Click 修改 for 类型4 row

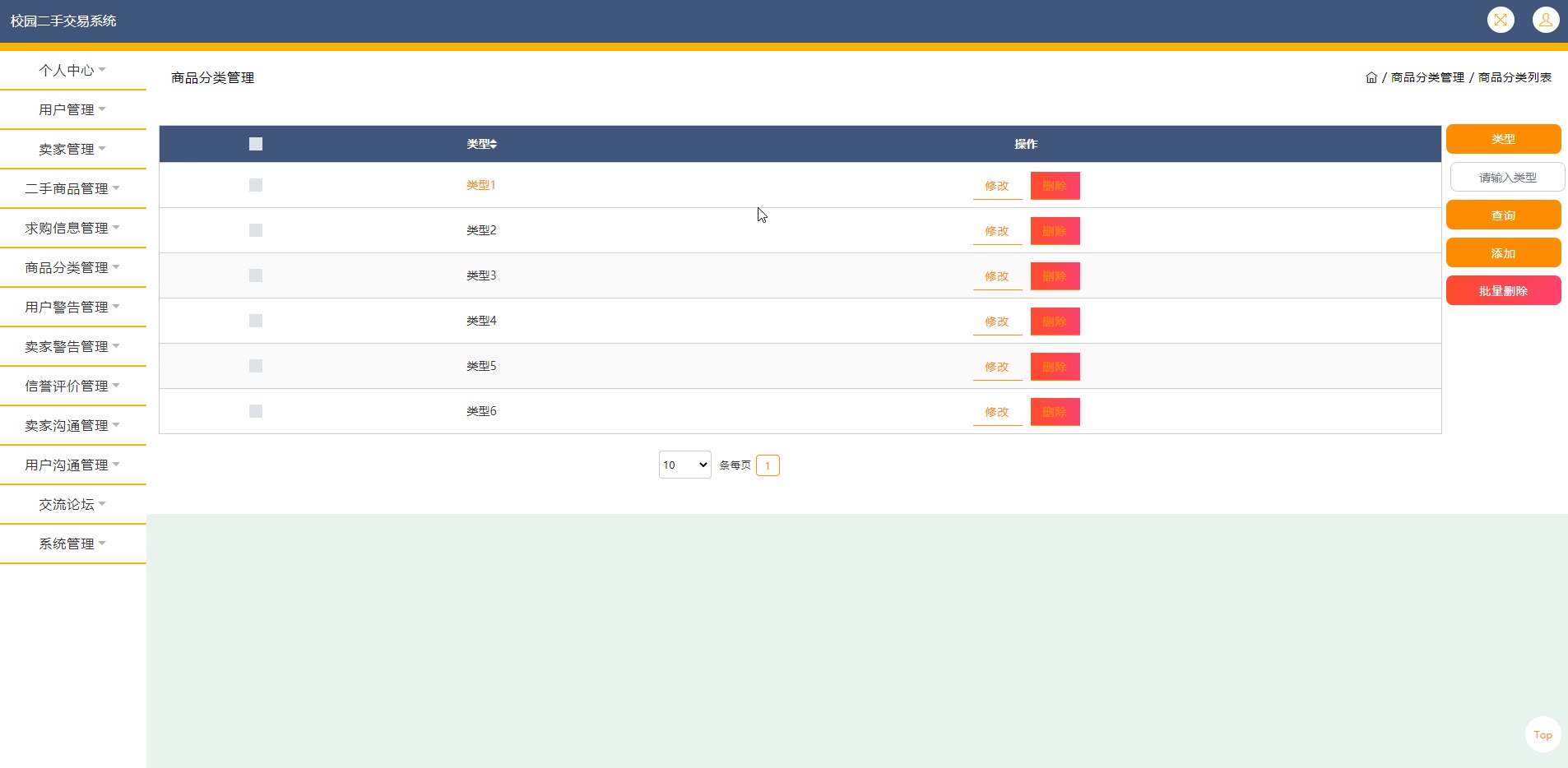(x=997, y=322)
